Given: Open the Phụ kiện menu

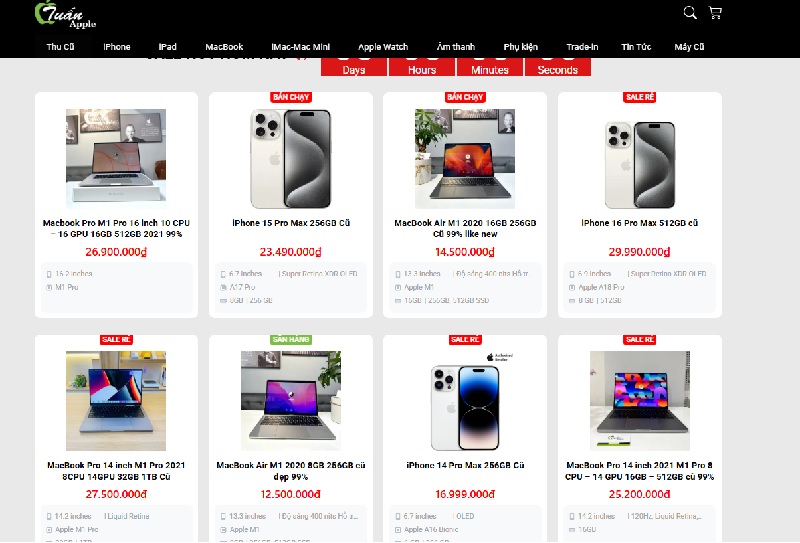Looking at the screenshot, I should 520,47.
